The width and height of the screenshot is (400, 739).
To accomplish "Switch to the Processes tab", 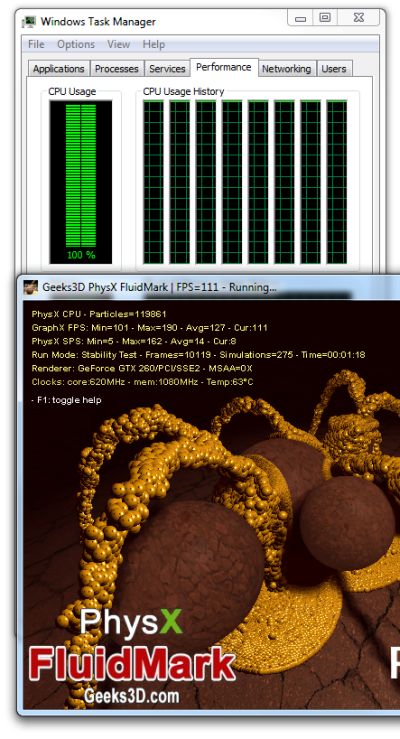I will pos(116,69).
